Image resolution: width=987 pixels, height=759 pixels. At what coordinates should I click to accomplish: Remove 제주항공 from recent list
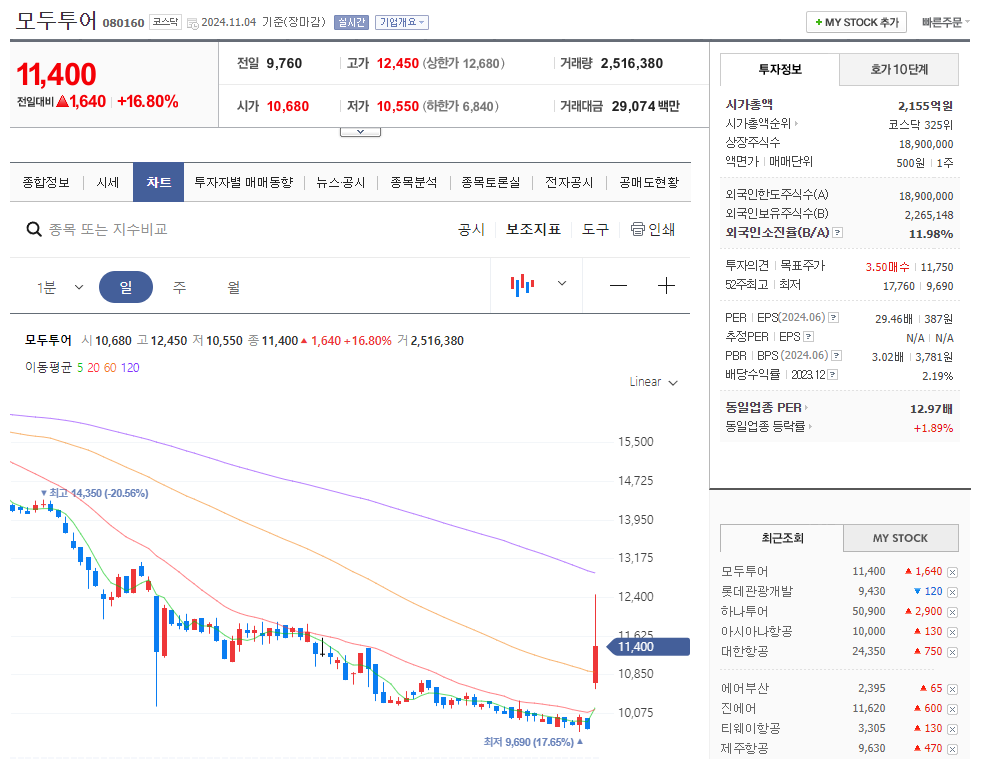(952, 750)
